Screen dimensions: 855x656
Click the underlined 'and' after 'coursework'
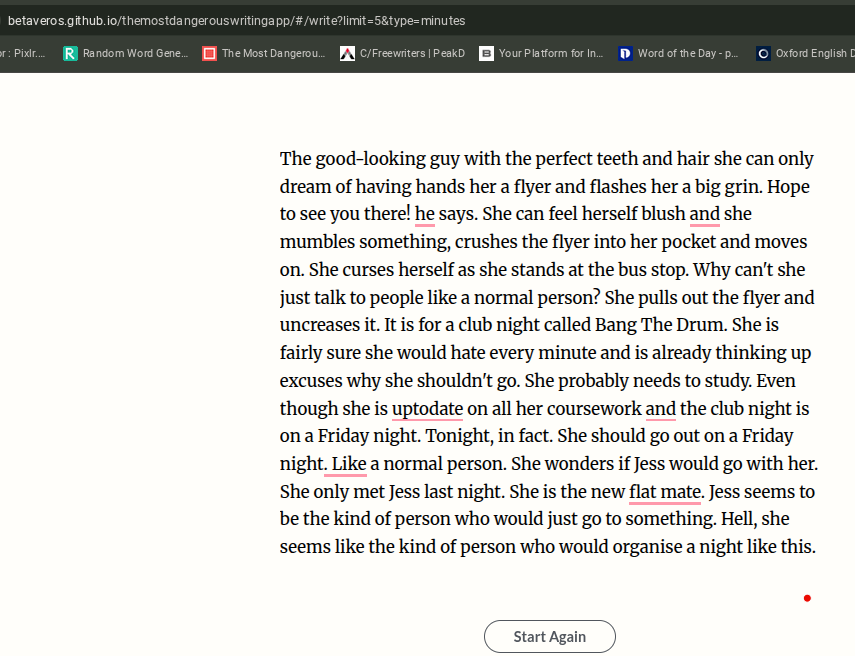point(660,409)
